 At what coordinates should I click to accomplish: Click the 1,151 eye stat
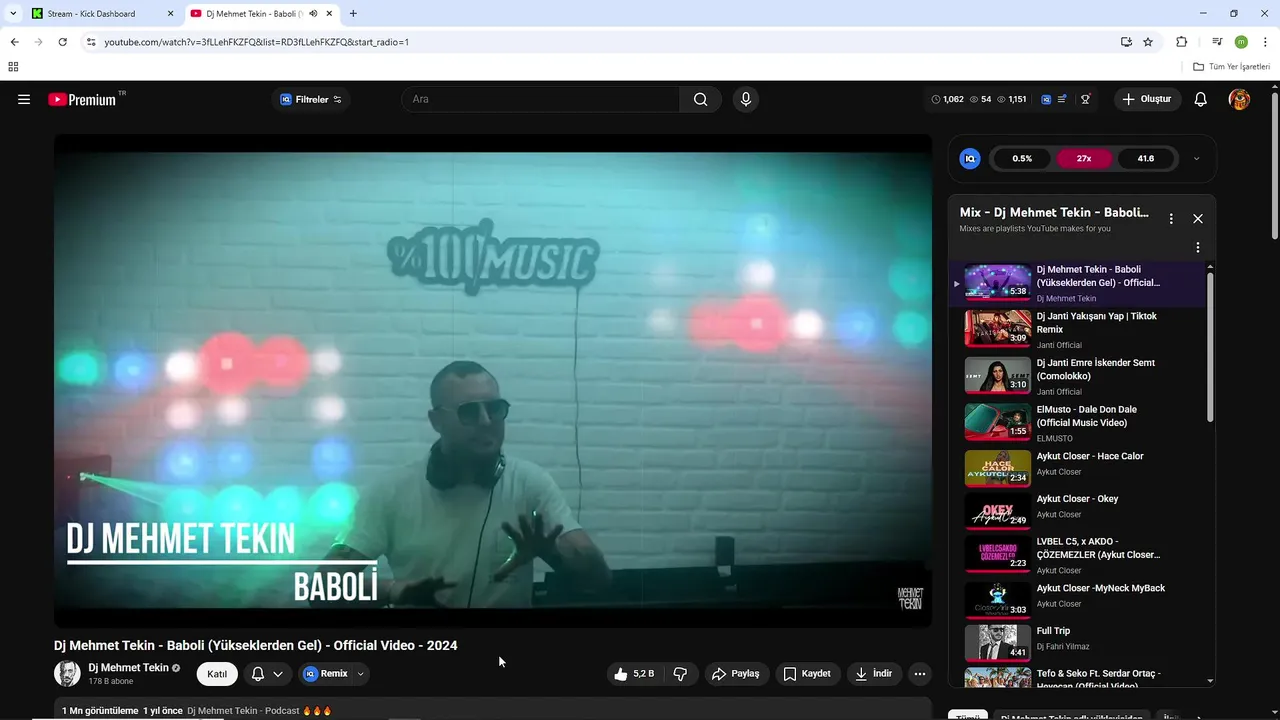tap(1012, 99)
